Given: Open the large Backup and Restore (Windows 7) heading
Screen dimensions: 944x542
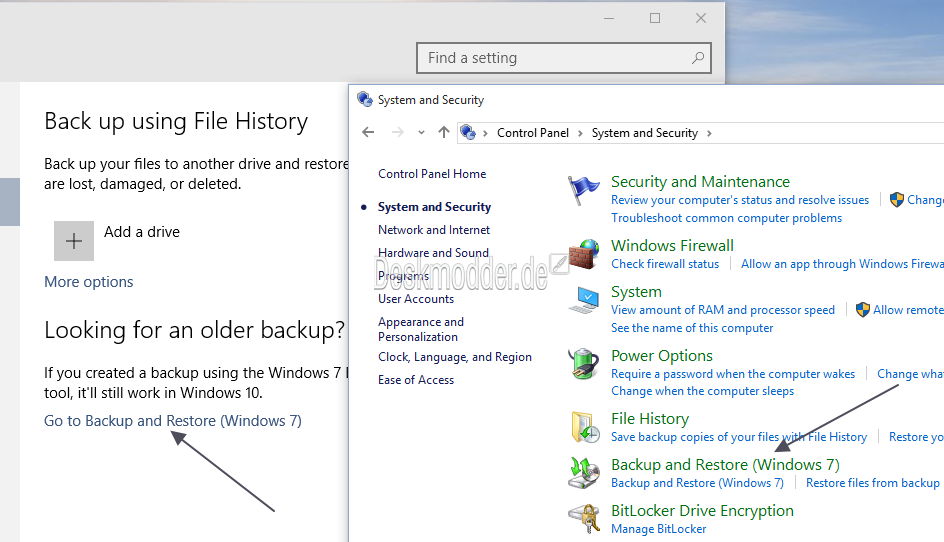Looking at the screenshot, I should coord(725,464).
